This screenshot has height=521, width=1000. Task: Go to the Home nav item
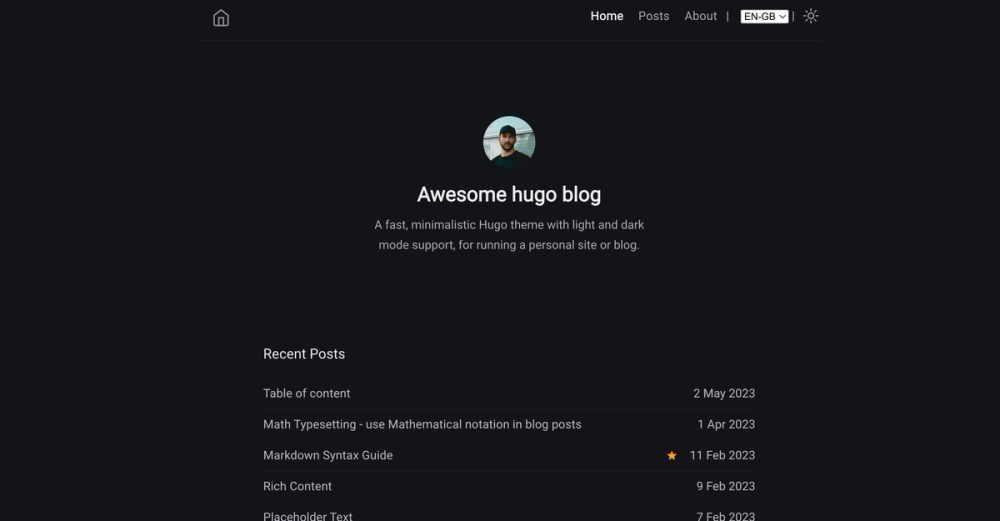pos(607,16)
